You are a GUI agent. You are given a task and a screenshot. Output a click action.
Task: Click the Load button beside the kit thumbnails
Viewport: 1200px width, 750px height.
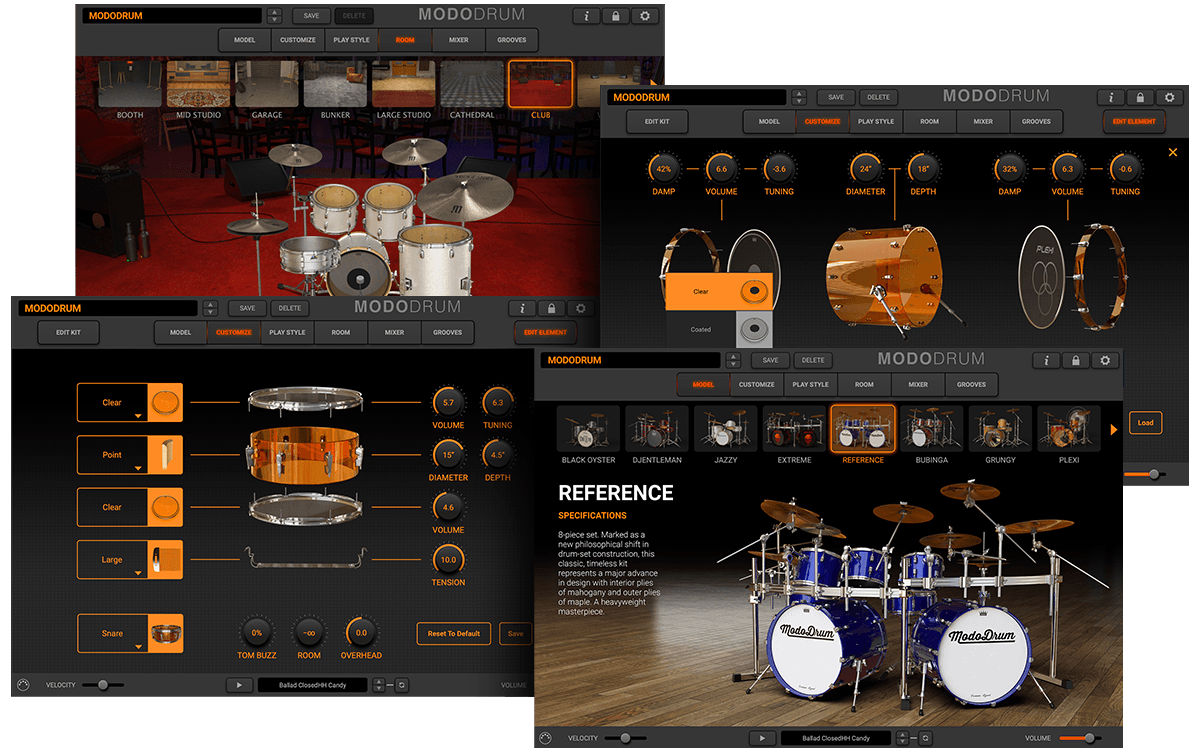tap(1145, 423)
